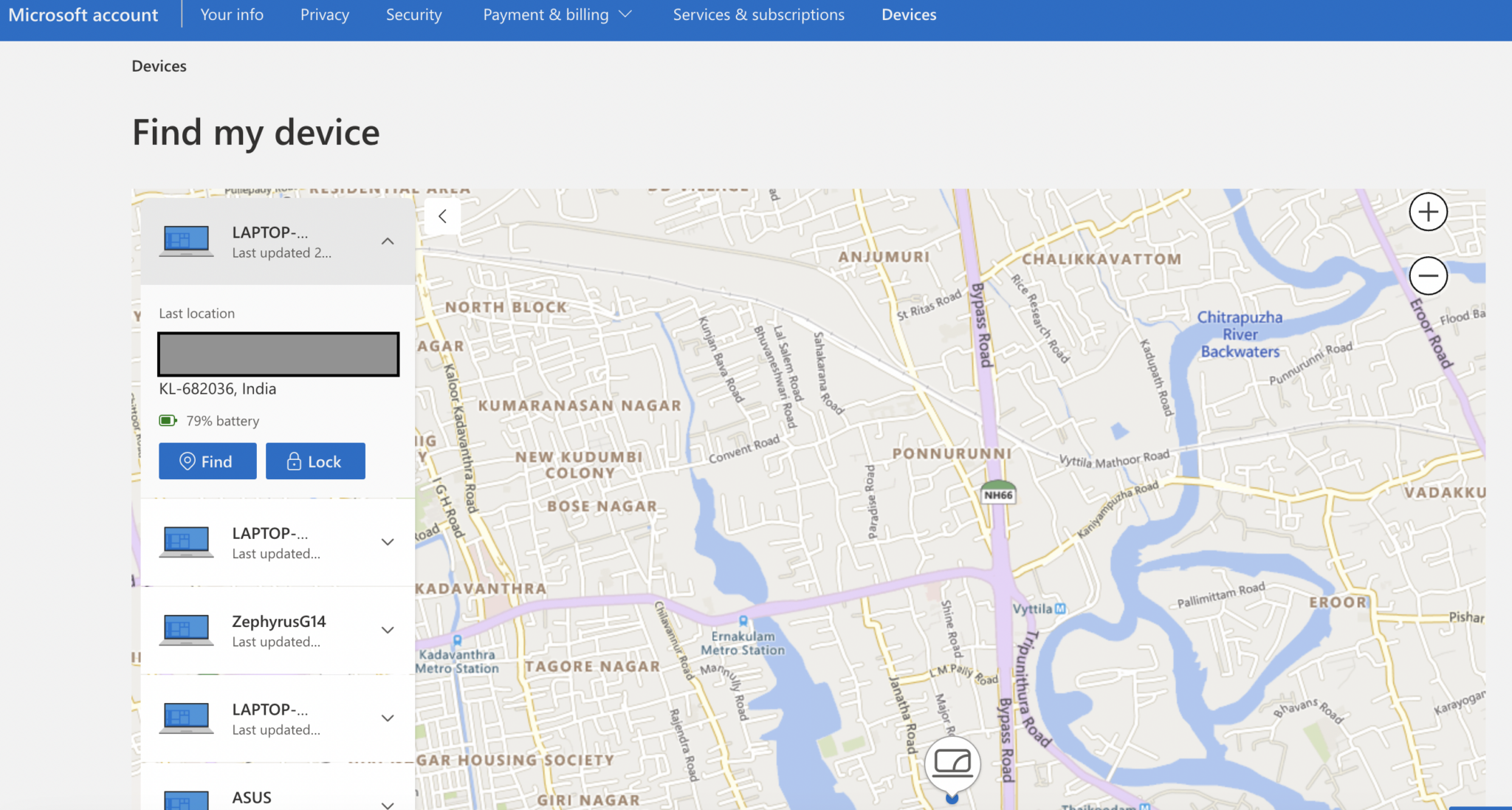The image size is (1512, 810).
Task: Click the KL-682036, India location text
Action: point(218,388)
